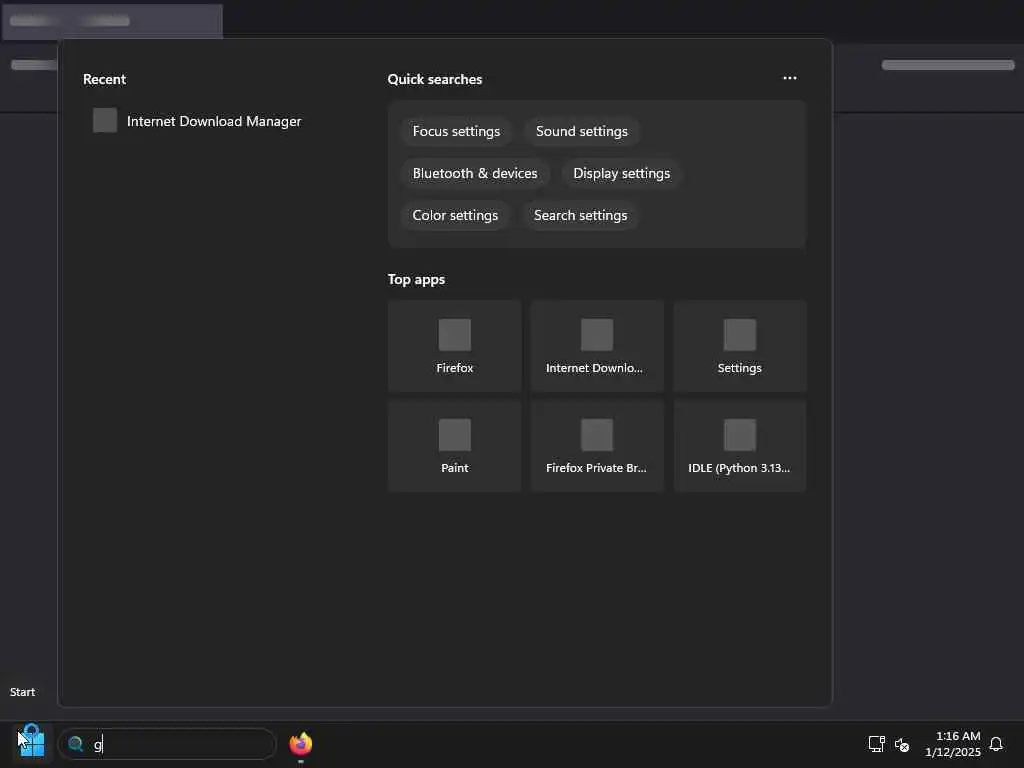Choose Color settings quick search
Viewport: 1024px width, 768px height.
coord(455,215)
